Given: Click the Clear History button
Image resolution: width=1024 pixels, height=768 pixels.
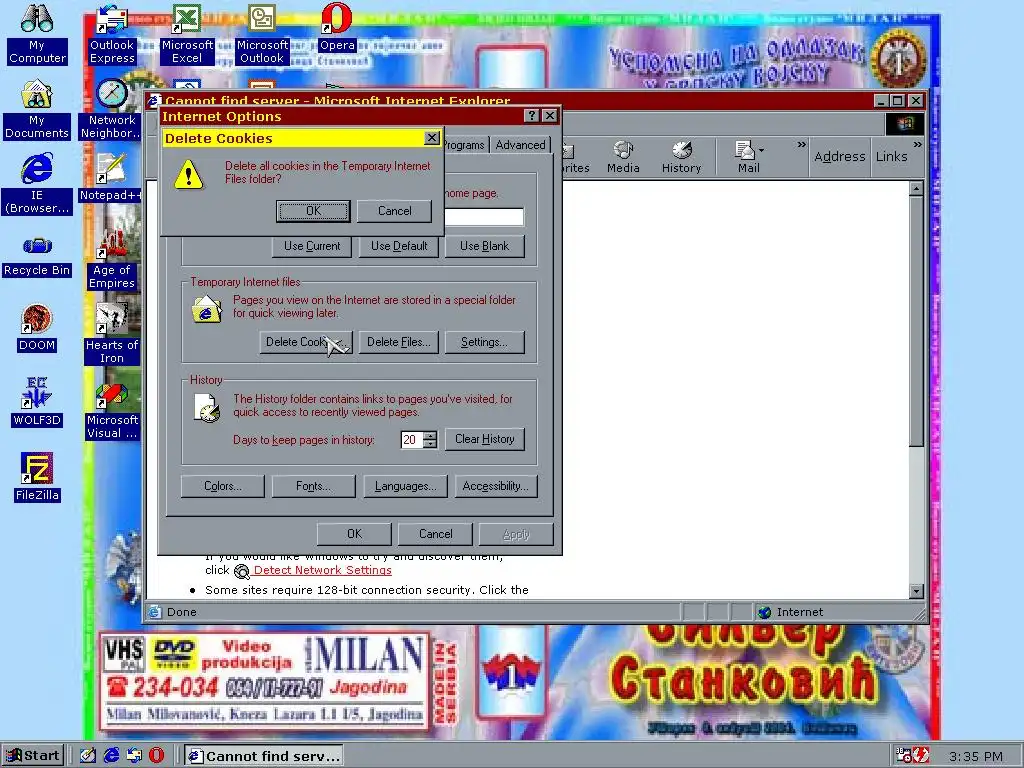Looking at the screenshot, I should click(x=485, y=439).
